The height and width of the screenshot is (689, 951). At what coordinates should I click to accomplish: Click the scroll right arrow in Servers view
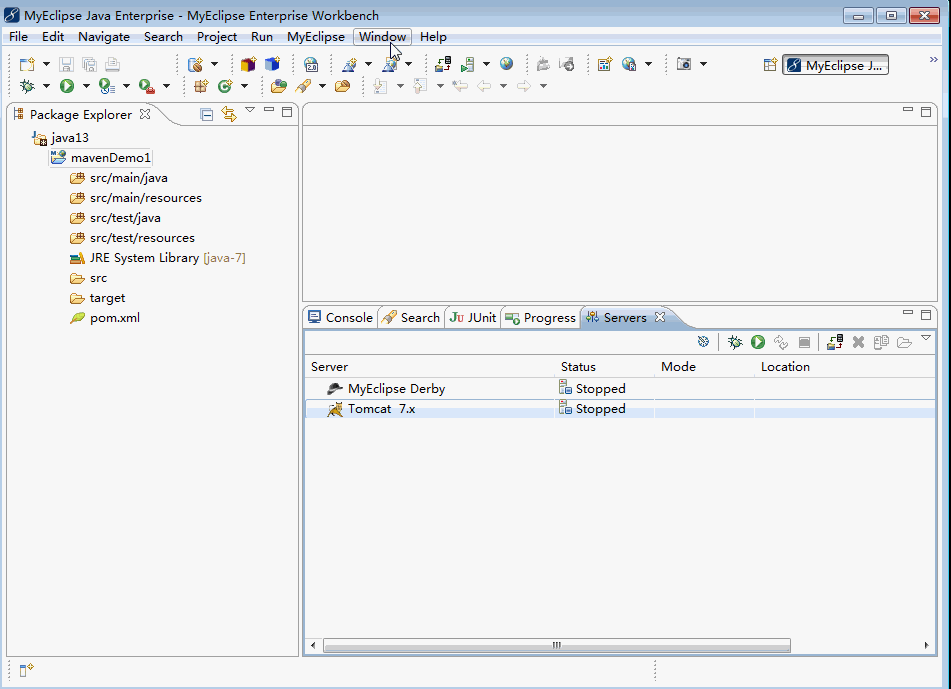926,645
